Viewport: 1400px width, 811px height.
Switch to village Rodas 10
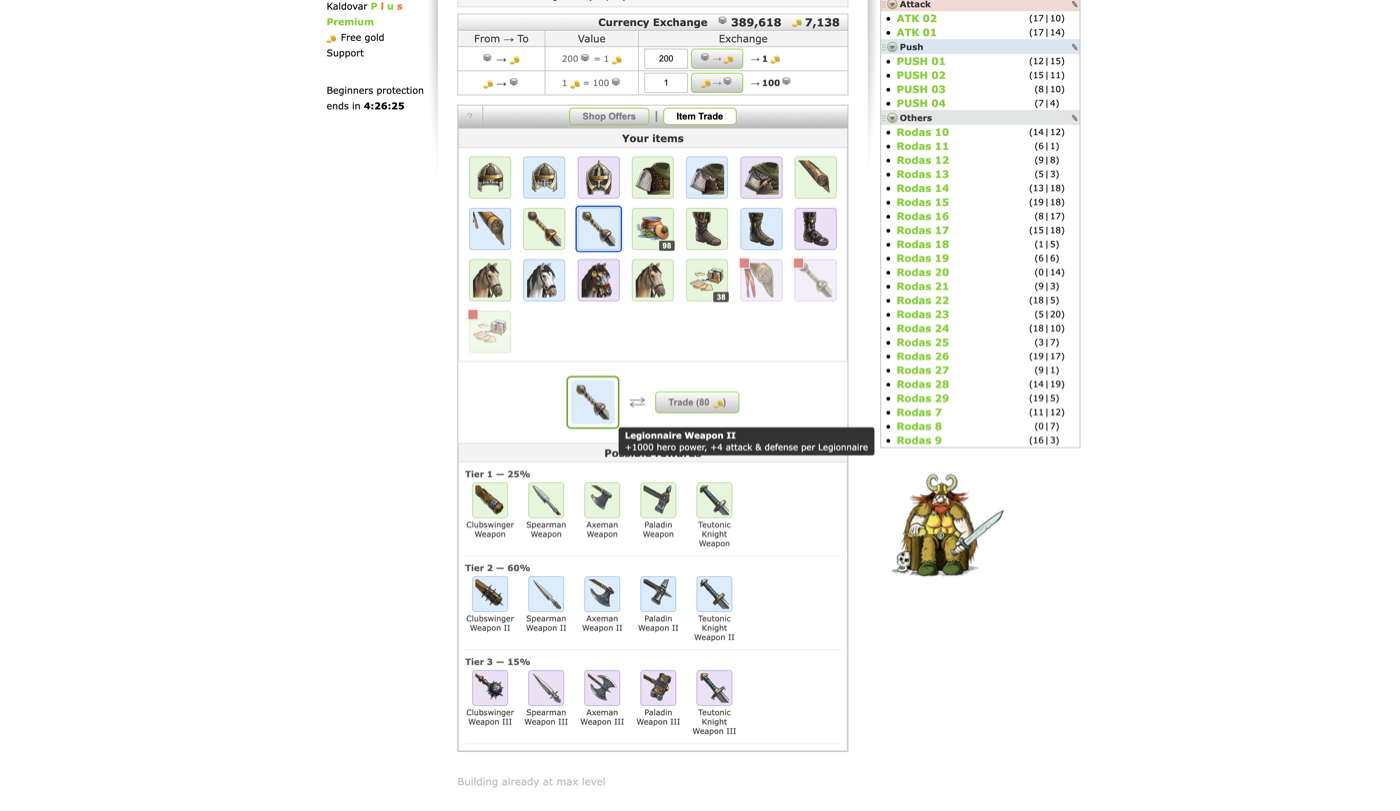pyautogui.click(x=923, y=132)
